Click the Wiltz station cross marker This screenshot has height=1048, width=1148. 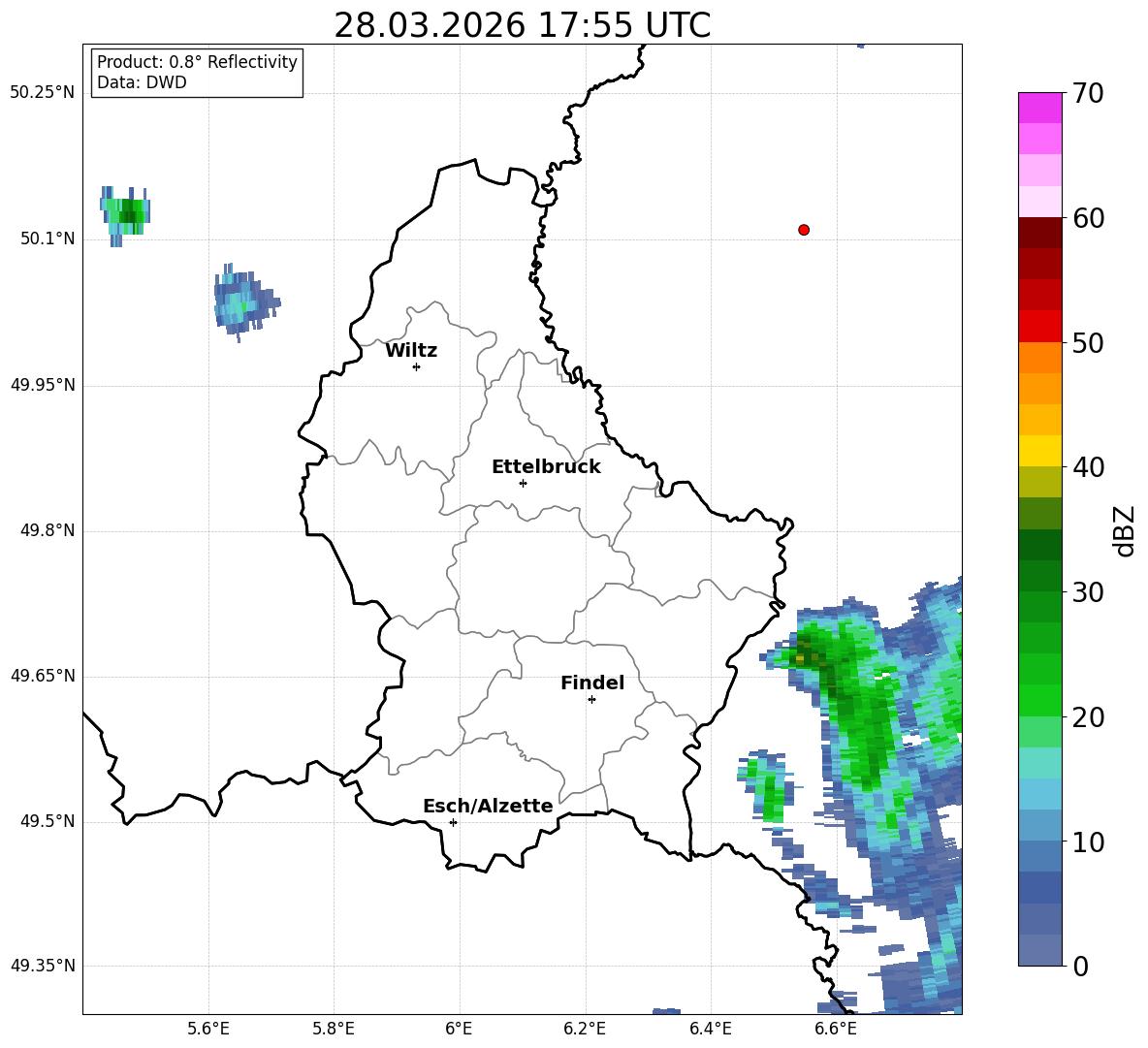point(417,366)
